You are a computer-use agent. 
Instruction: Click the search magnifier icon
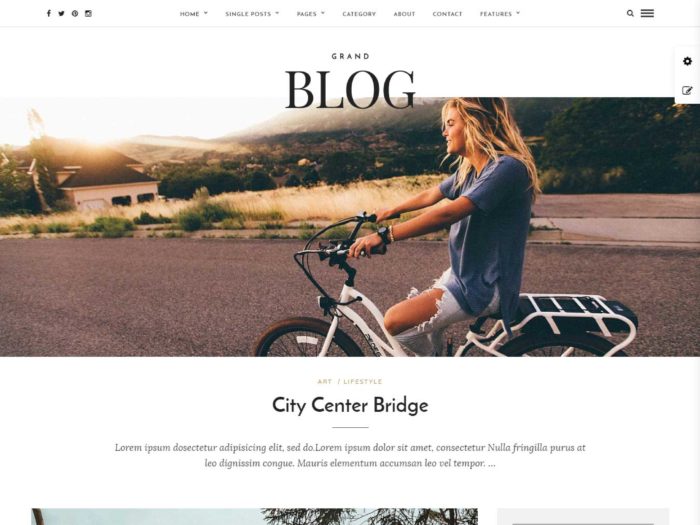[630, 13]
